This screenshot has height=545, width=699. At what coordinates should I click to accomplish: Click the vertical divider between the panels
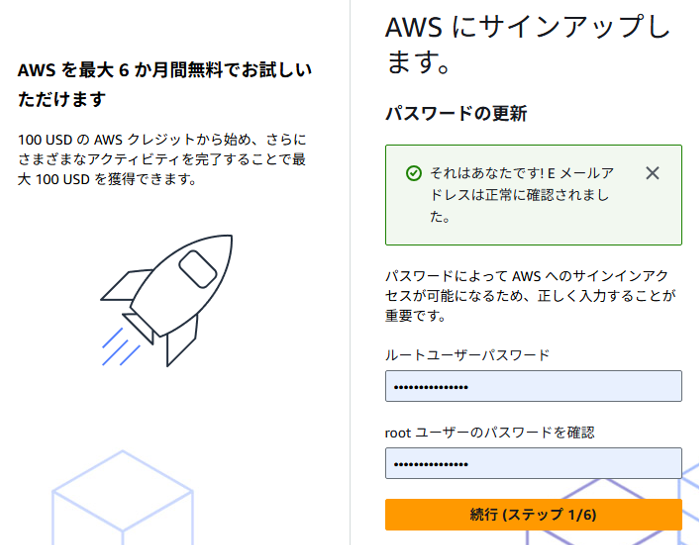click(350, 300)
